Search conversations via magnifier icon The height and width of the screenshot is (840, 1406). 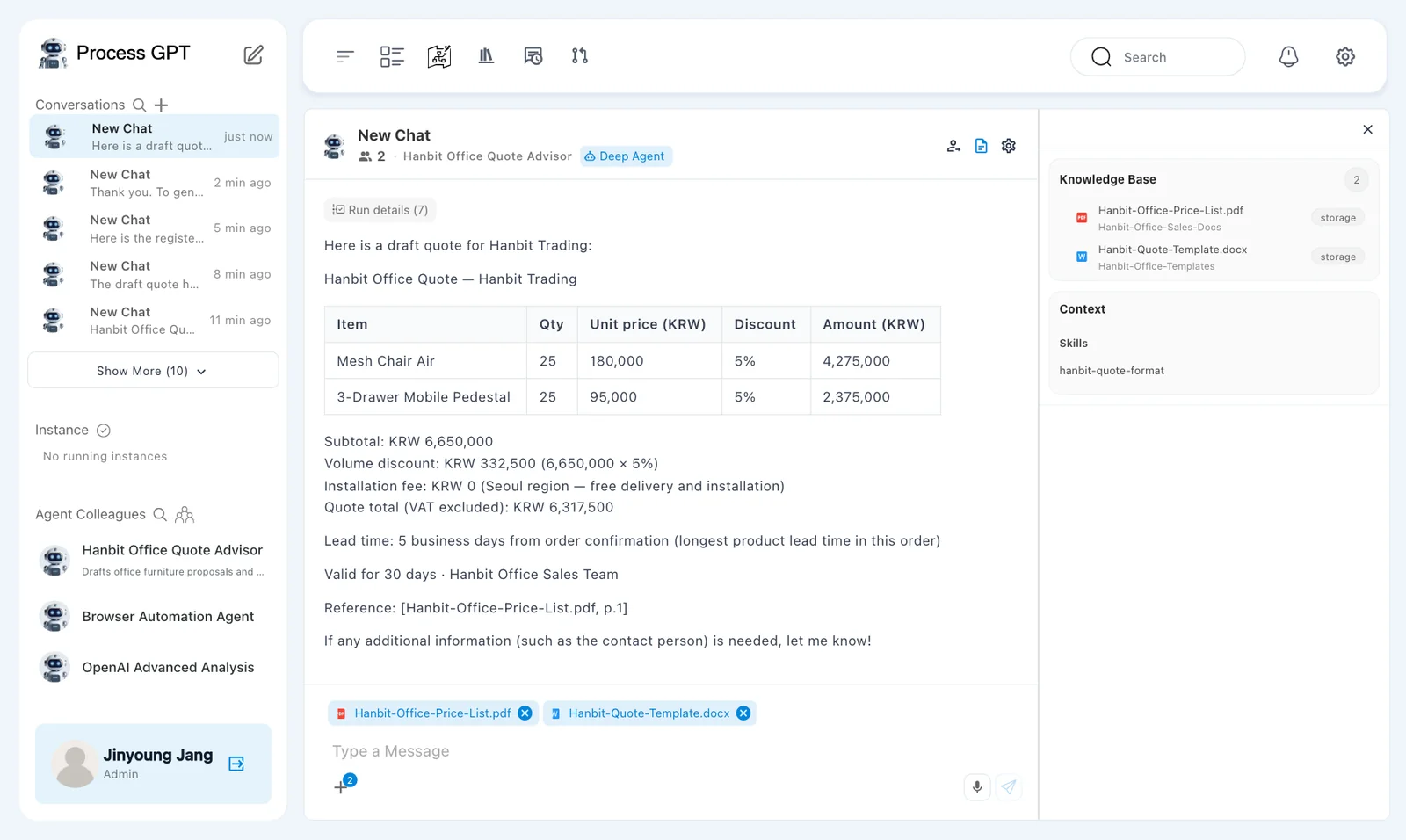(x=139, y=105)
